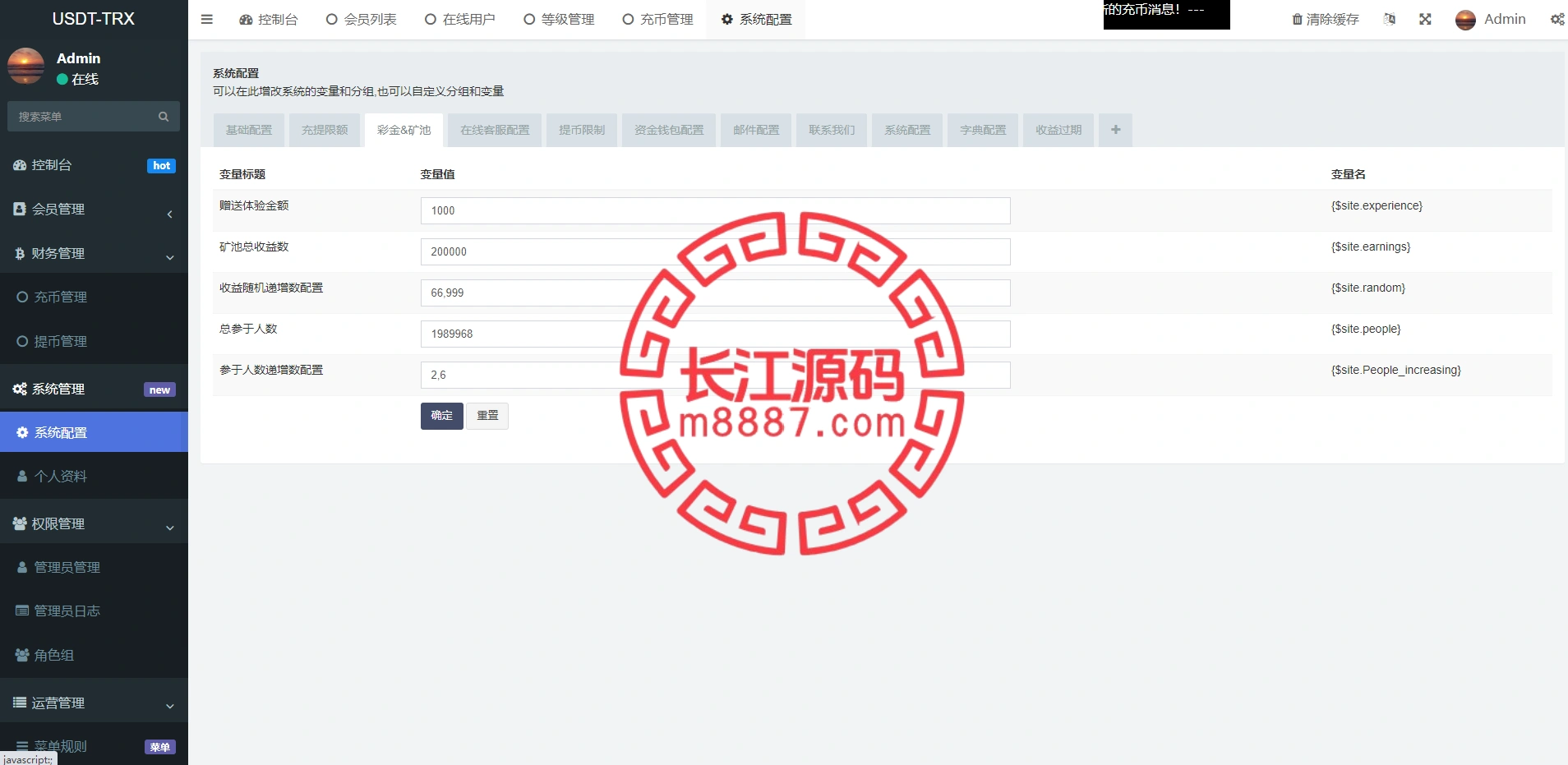1568x765 pixels.
Task: Collapse 运营管理 sidebar menu
Action: point(94,703)
